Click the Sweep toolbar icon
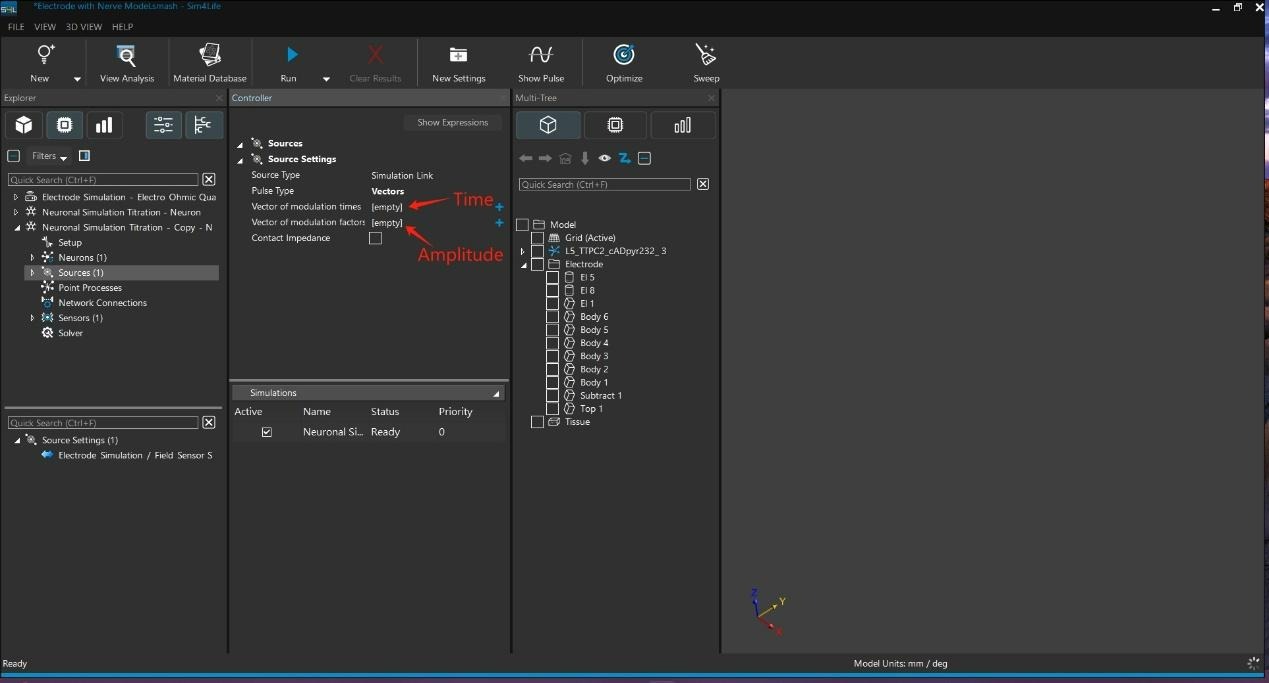The height and width of the screenshot is (683, 1269). click(706, 56)
